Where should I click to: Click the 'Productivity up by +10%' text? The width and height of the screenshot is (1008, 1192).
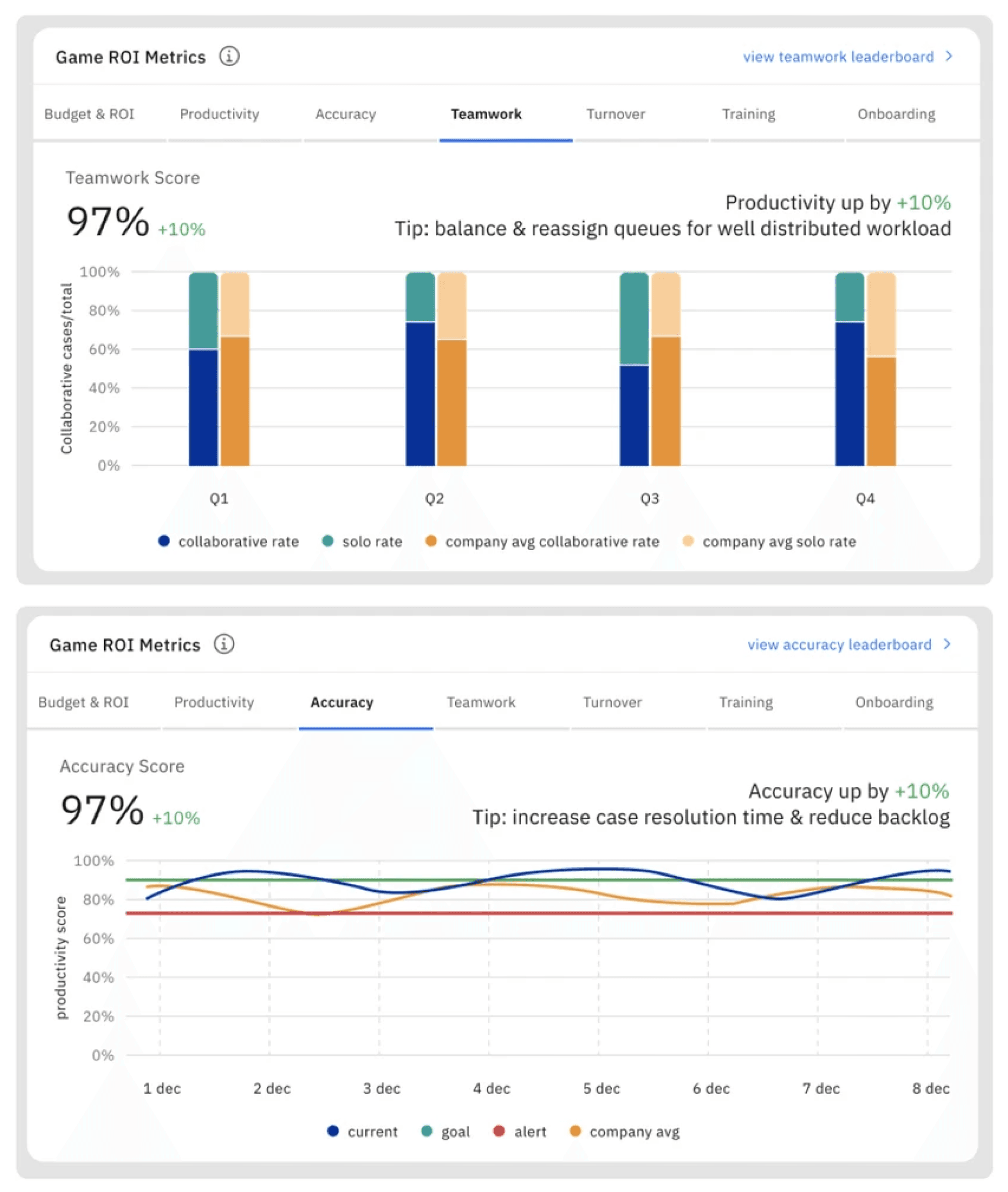[x=838, y=202]
